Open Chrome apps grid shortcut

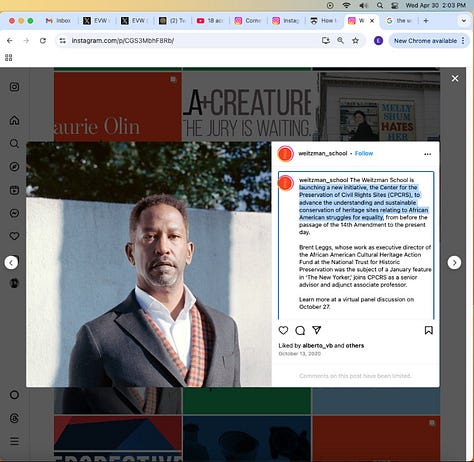pos(9,58)
